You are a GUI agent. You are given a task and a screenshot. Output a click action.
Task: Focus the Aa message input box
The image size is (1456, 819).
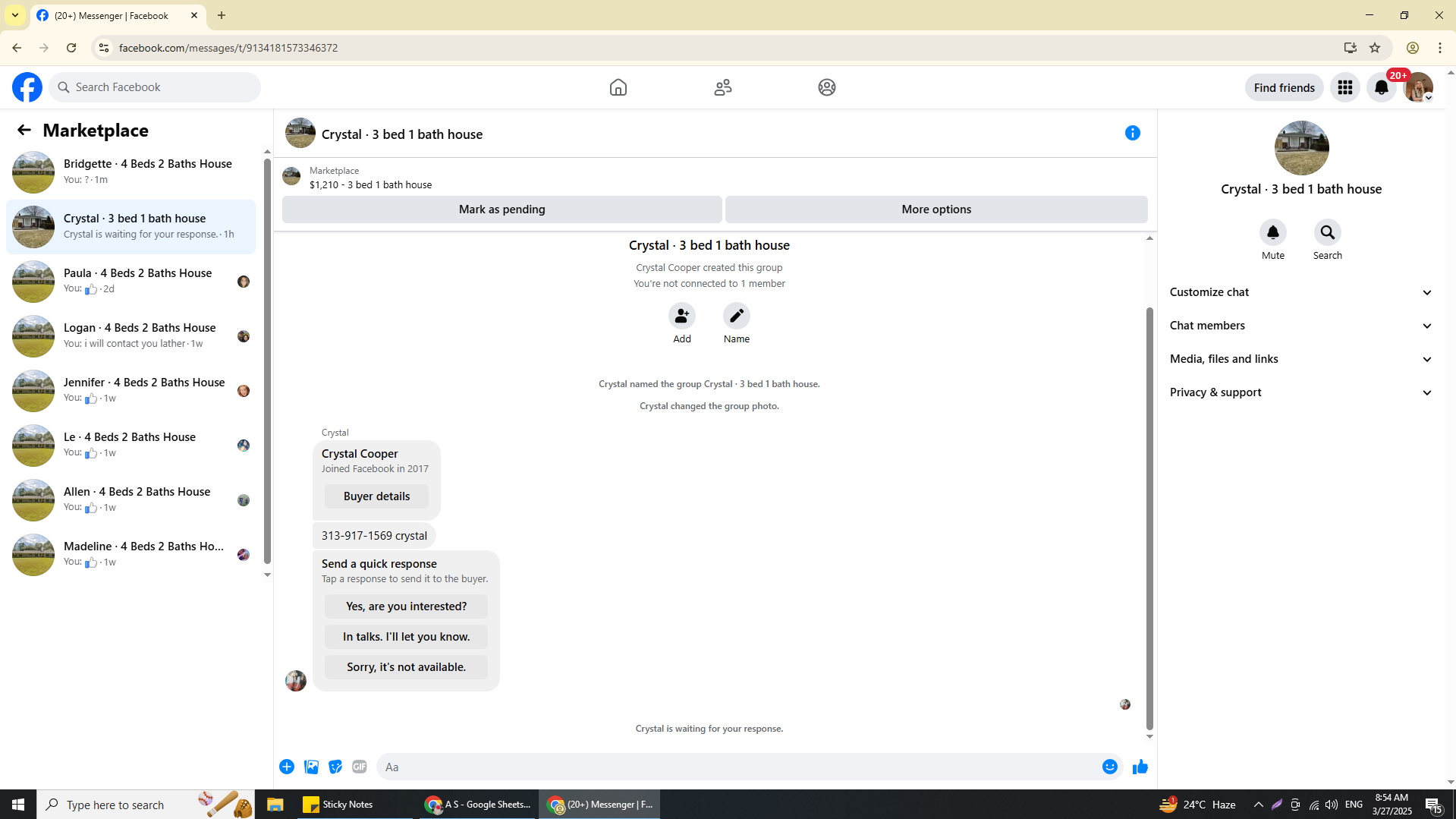pos(736,767)
